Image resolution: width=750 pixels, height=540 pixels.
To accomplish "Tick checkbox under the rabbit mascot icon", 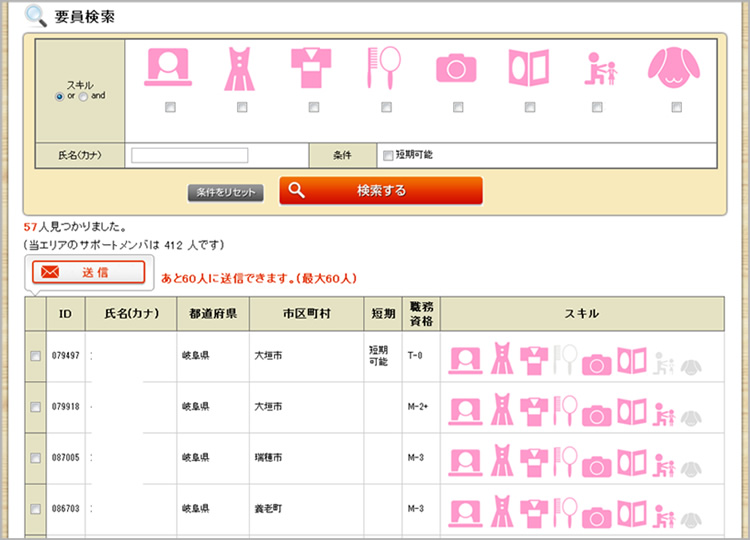I will 676,107.
